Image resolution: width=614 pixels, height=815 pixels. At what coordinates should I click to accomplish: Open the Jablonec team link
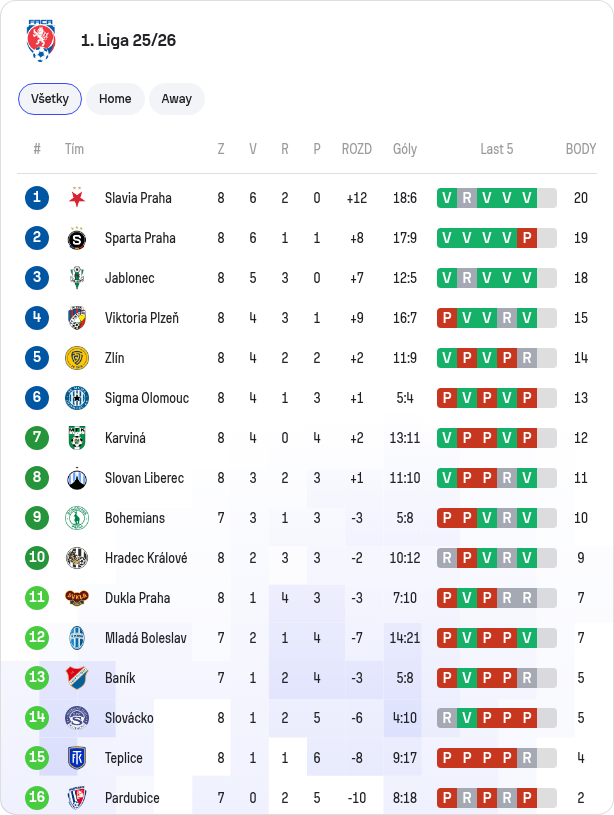(129, 278)
